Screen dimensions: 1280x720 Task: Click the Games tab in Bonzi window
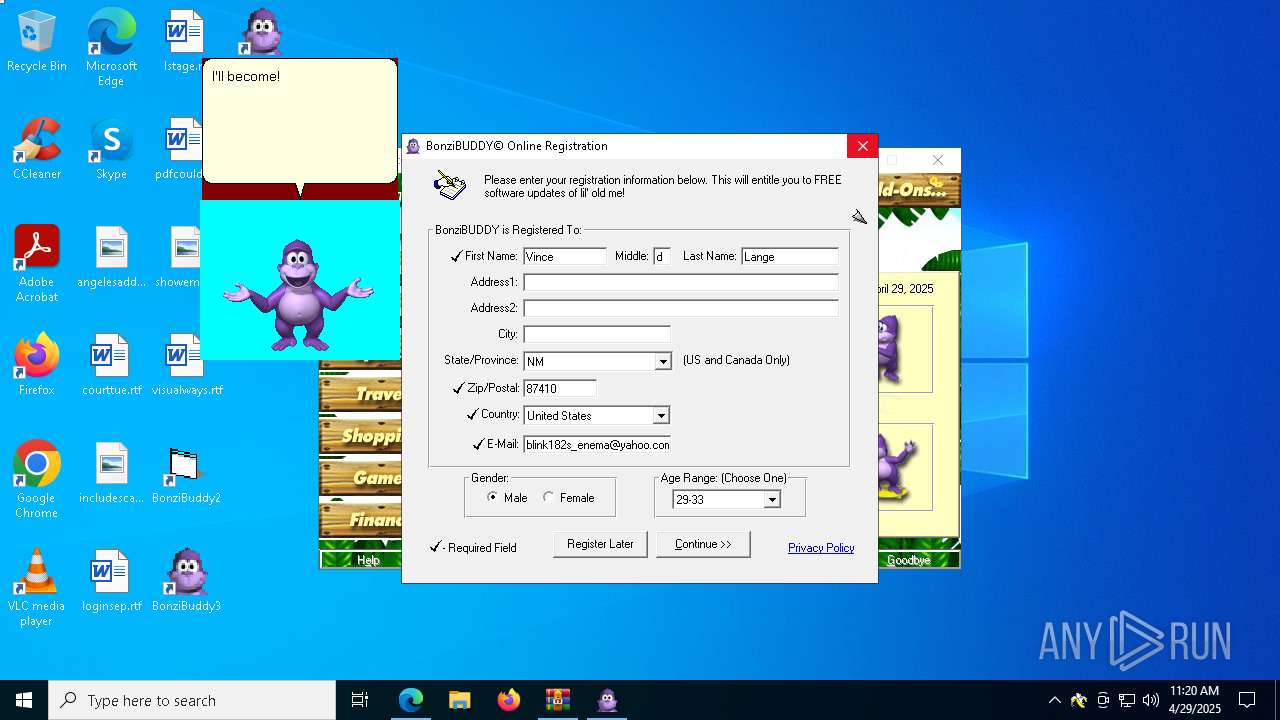click(x=360, y=478)
